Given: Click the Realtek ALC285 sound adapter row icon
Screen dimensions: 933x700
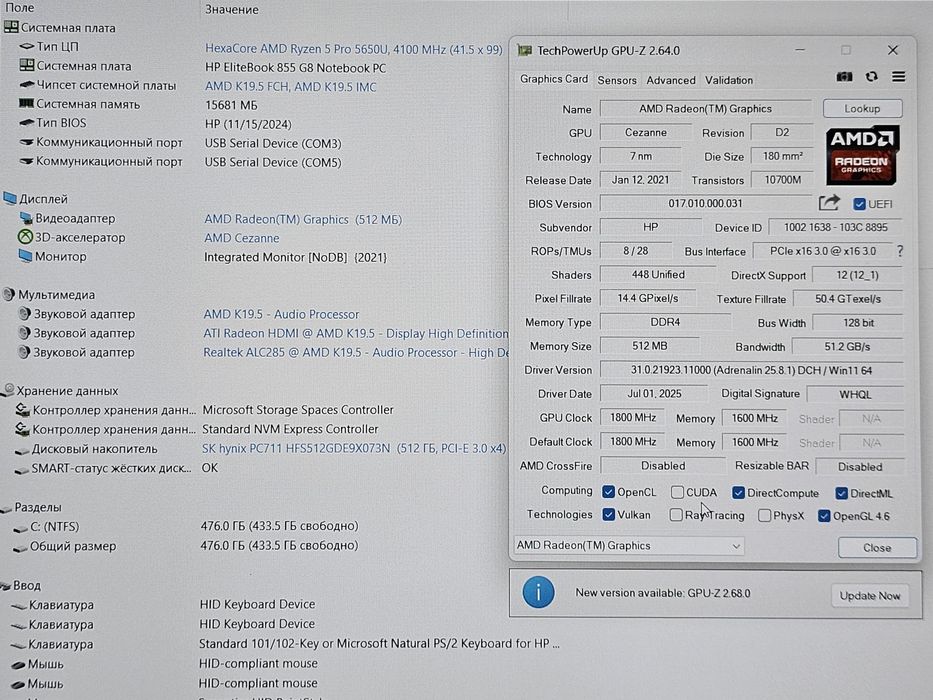Looking at the screenshot, I should pos(23,352).
